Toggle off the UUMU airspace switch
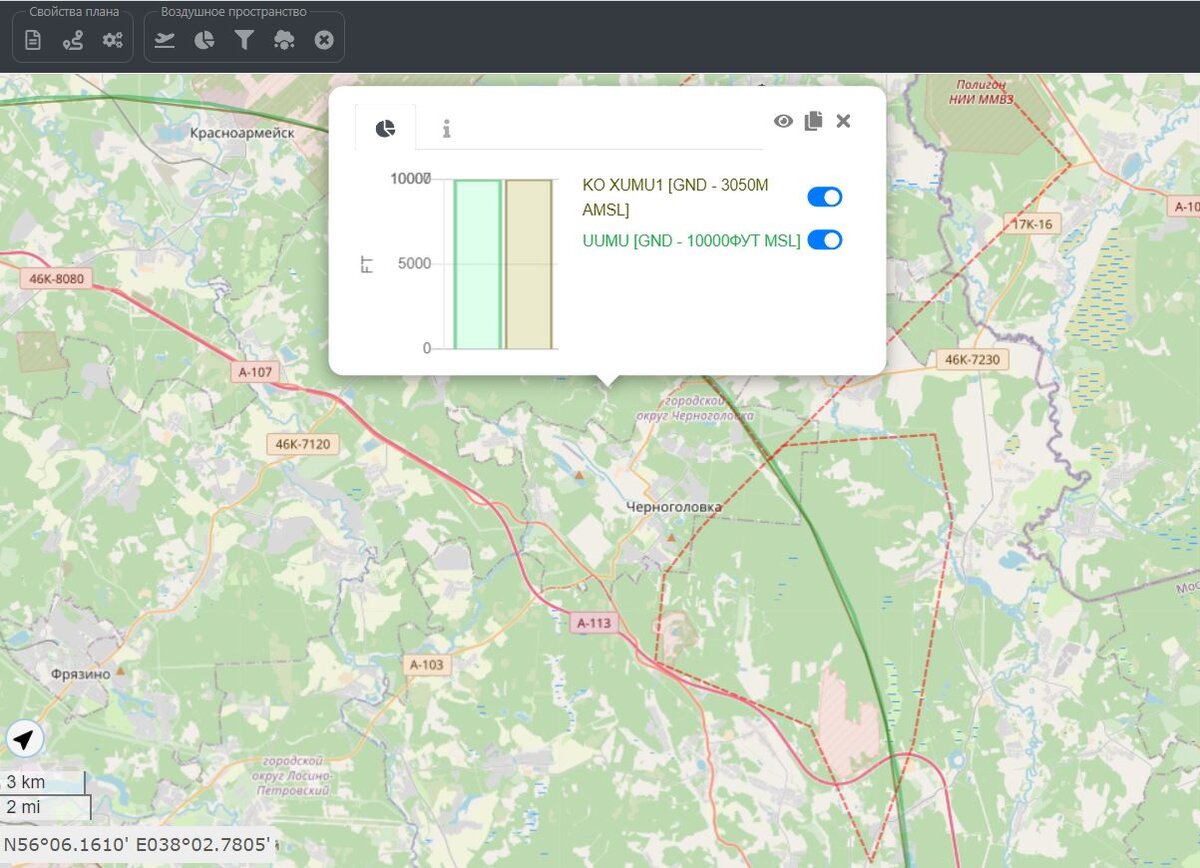 825,240
